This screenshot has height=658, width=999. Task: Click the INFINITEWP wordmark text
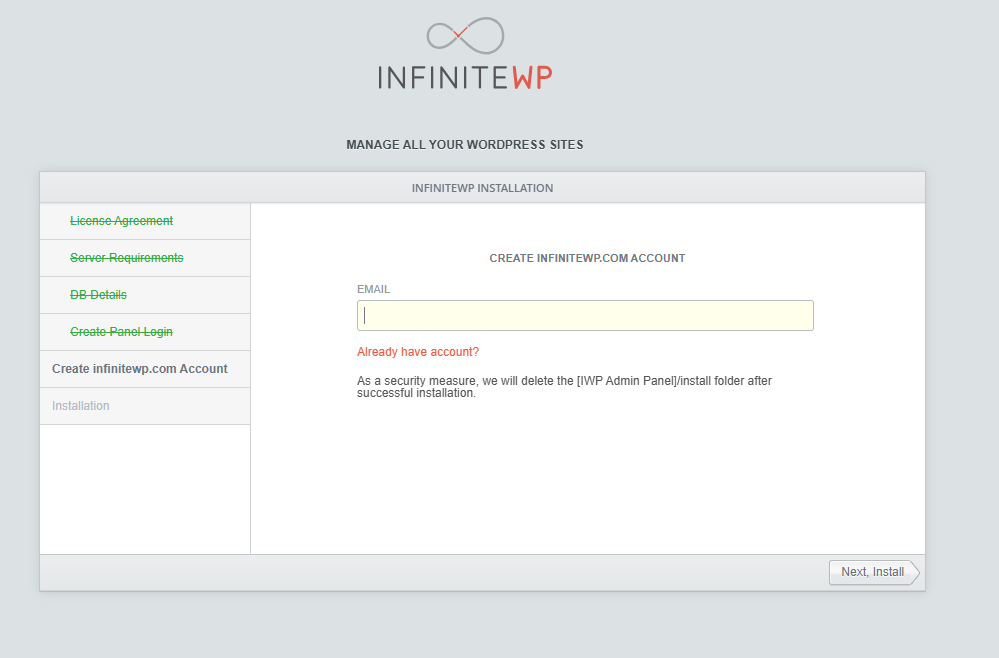(465, 77)
